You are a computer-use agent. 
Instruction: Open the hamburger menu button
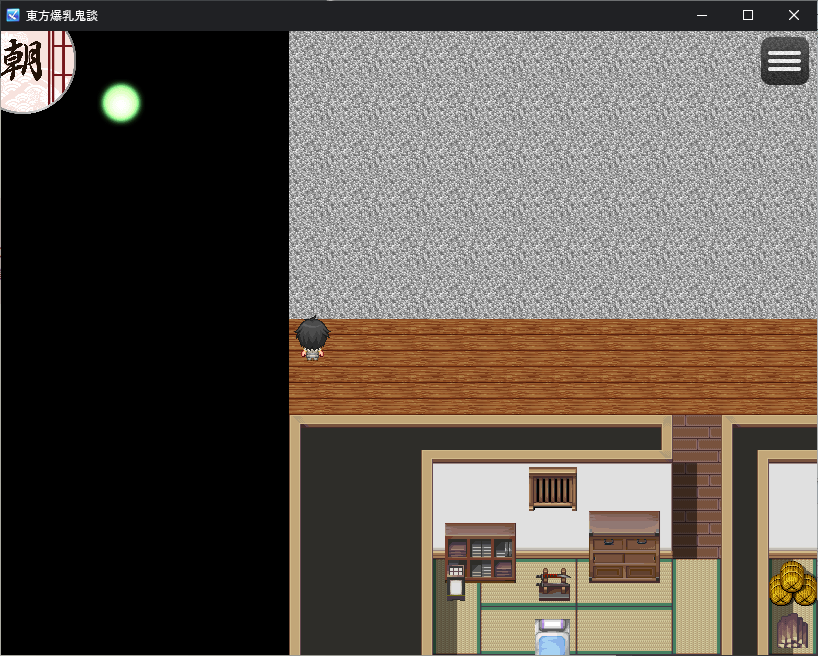click(784, 61)
